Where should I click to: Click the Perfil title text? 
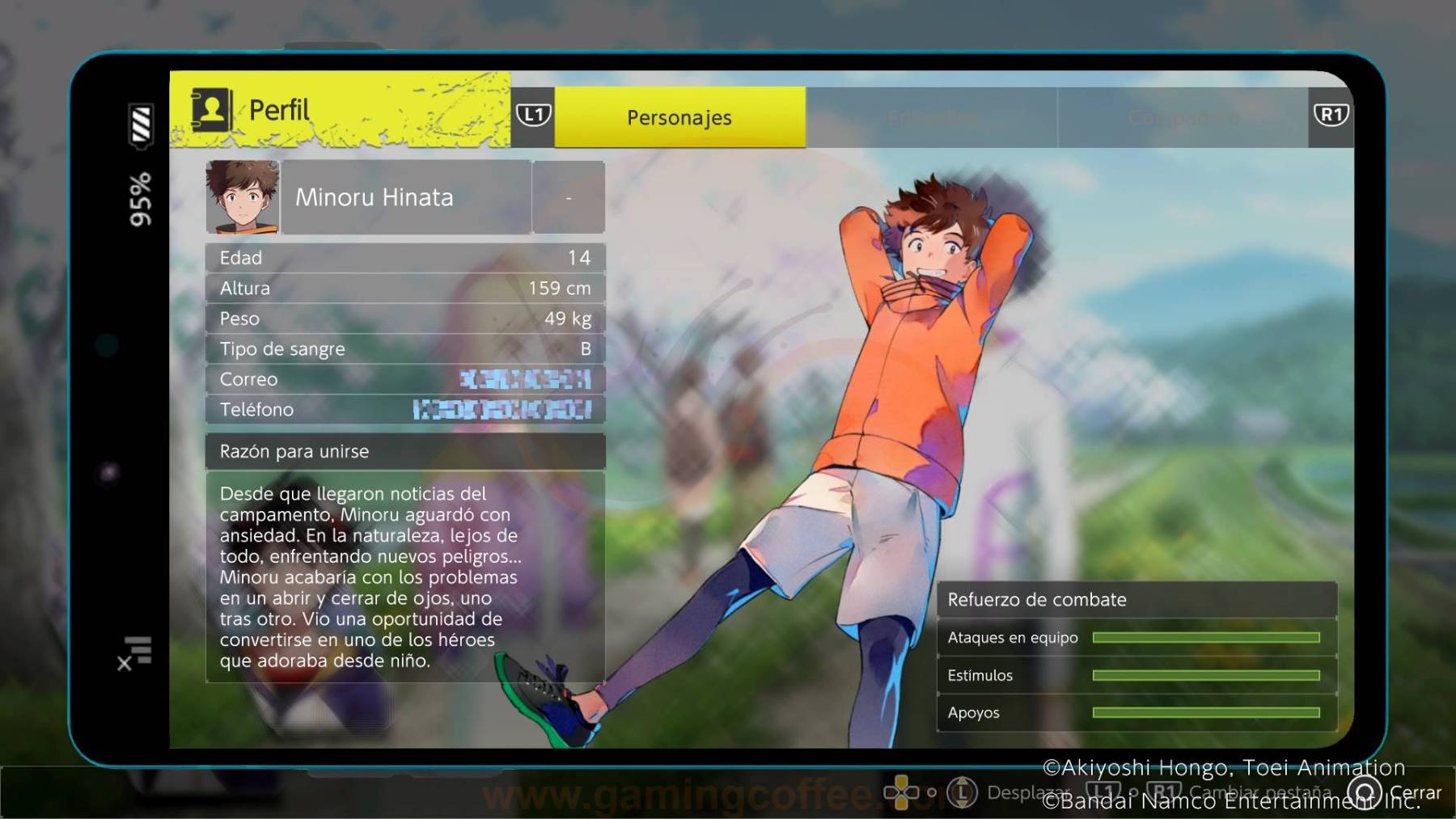(x=279, y=110)
